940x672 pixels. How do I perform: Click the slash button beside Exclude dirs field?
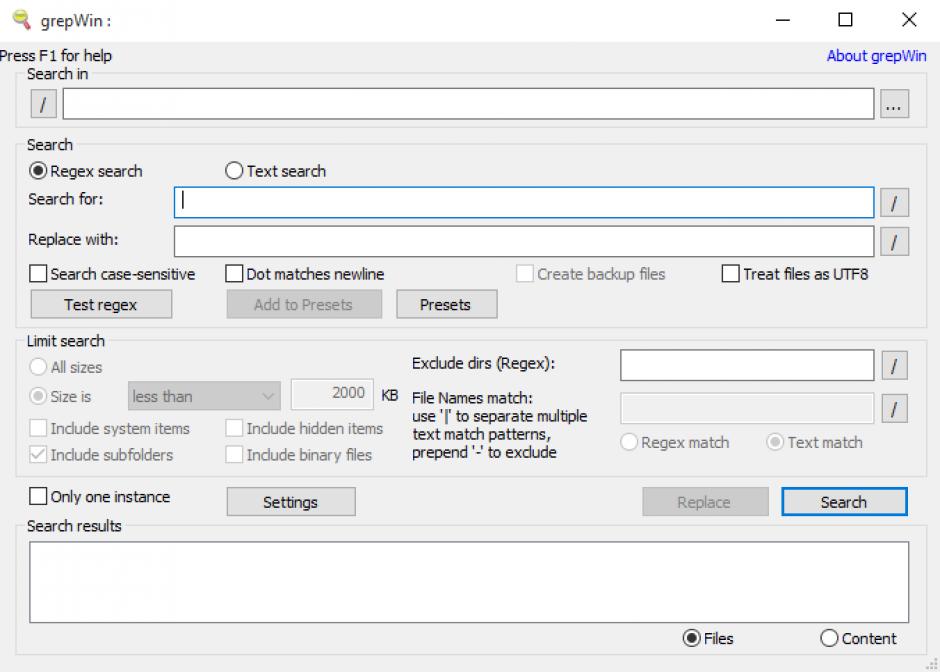pyautogui.click(x=894, y=366)
